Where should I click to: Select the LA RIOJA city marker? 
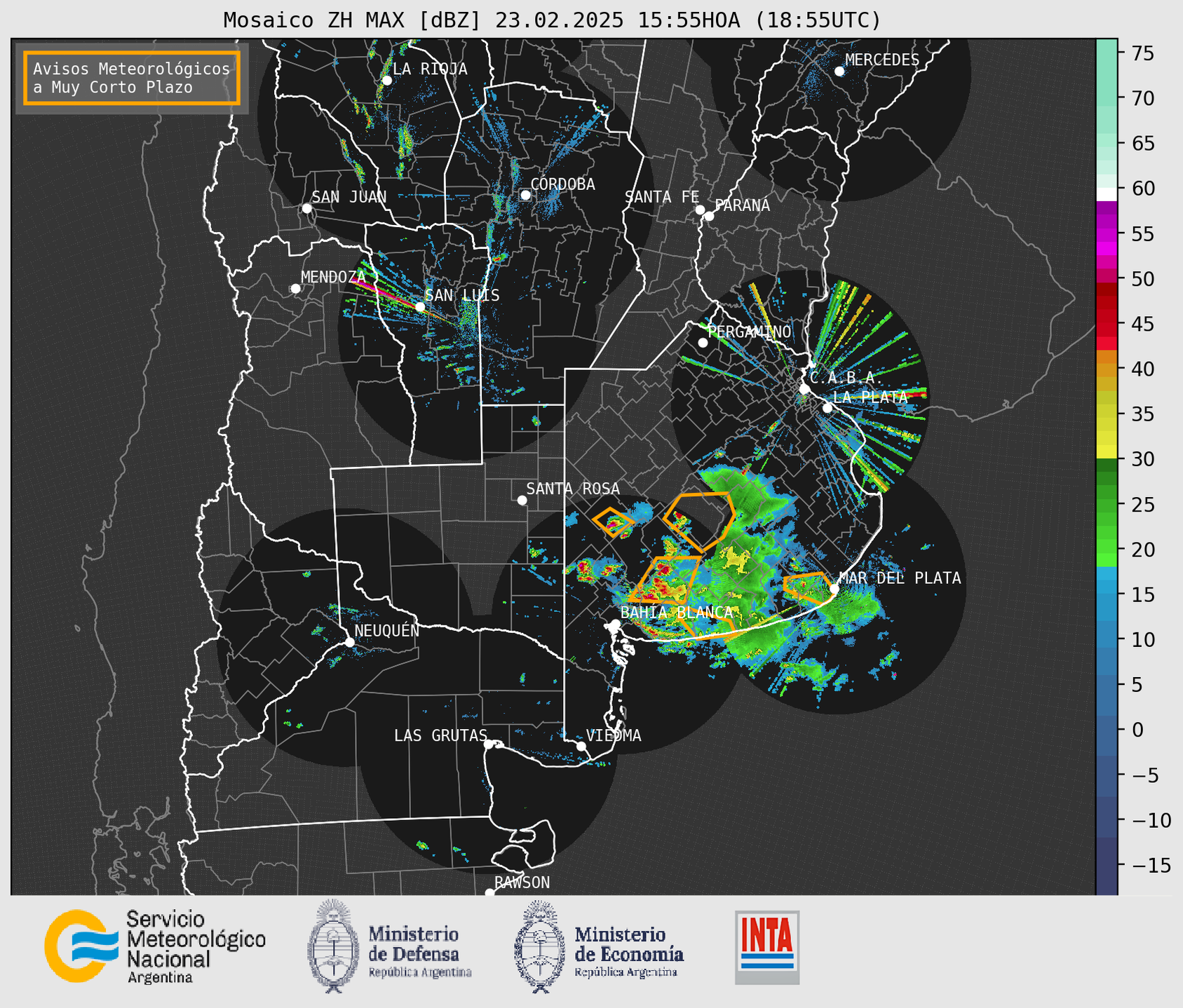click(386, 81)
